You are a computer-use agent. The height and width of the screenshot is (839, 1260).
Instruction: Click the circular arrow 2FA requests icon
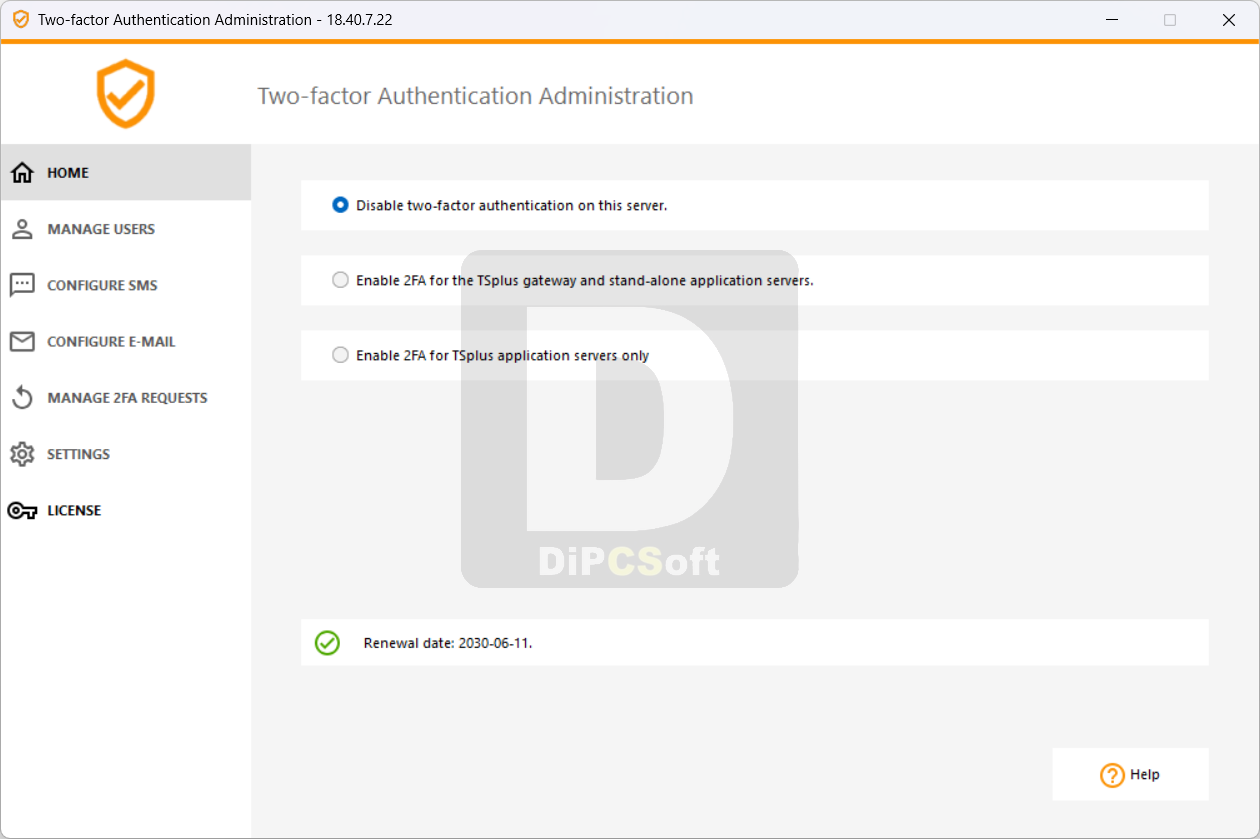pyautogui.click(x=22, y=398)
